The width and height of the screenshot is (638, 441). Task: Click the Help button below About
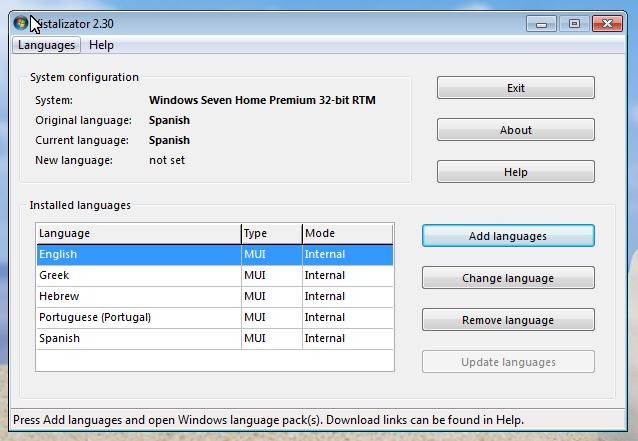(516, 172)
